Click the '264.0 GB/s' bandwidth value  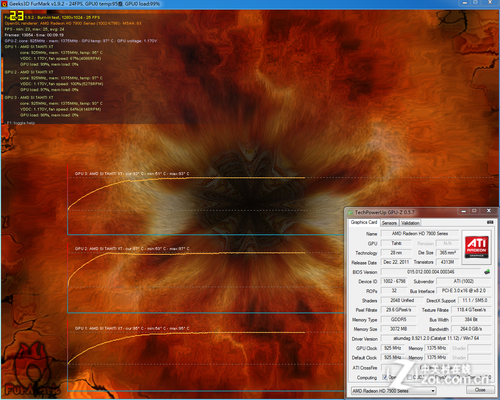(471, 329)
